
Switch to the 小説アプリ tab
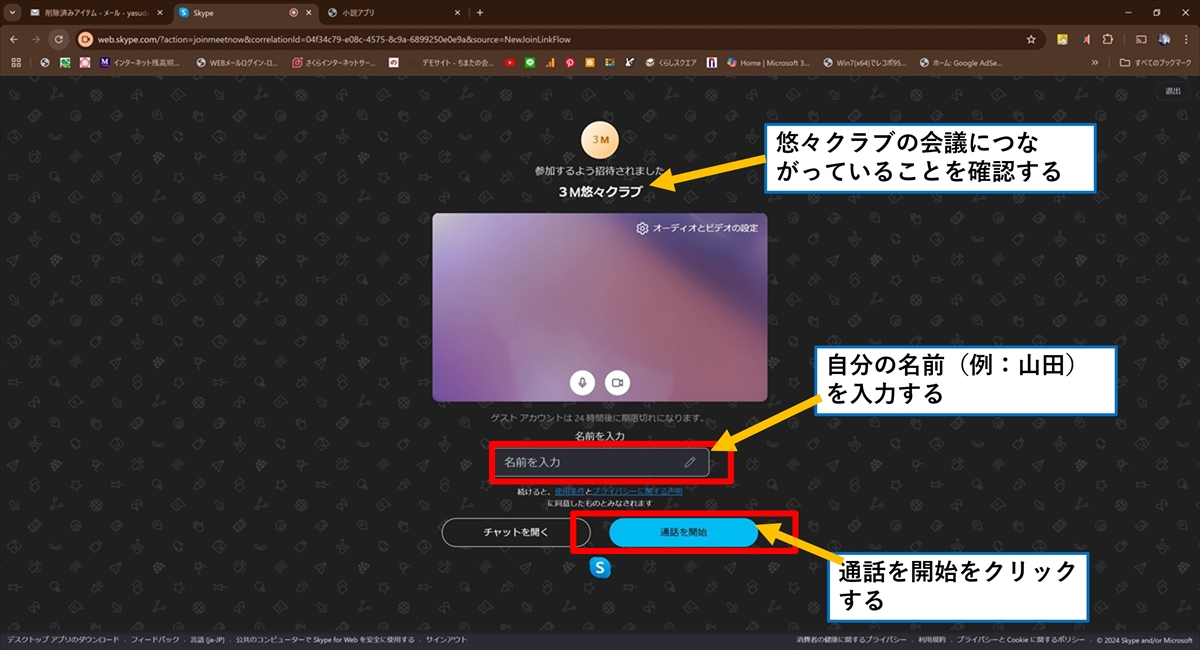pos(390,13)
